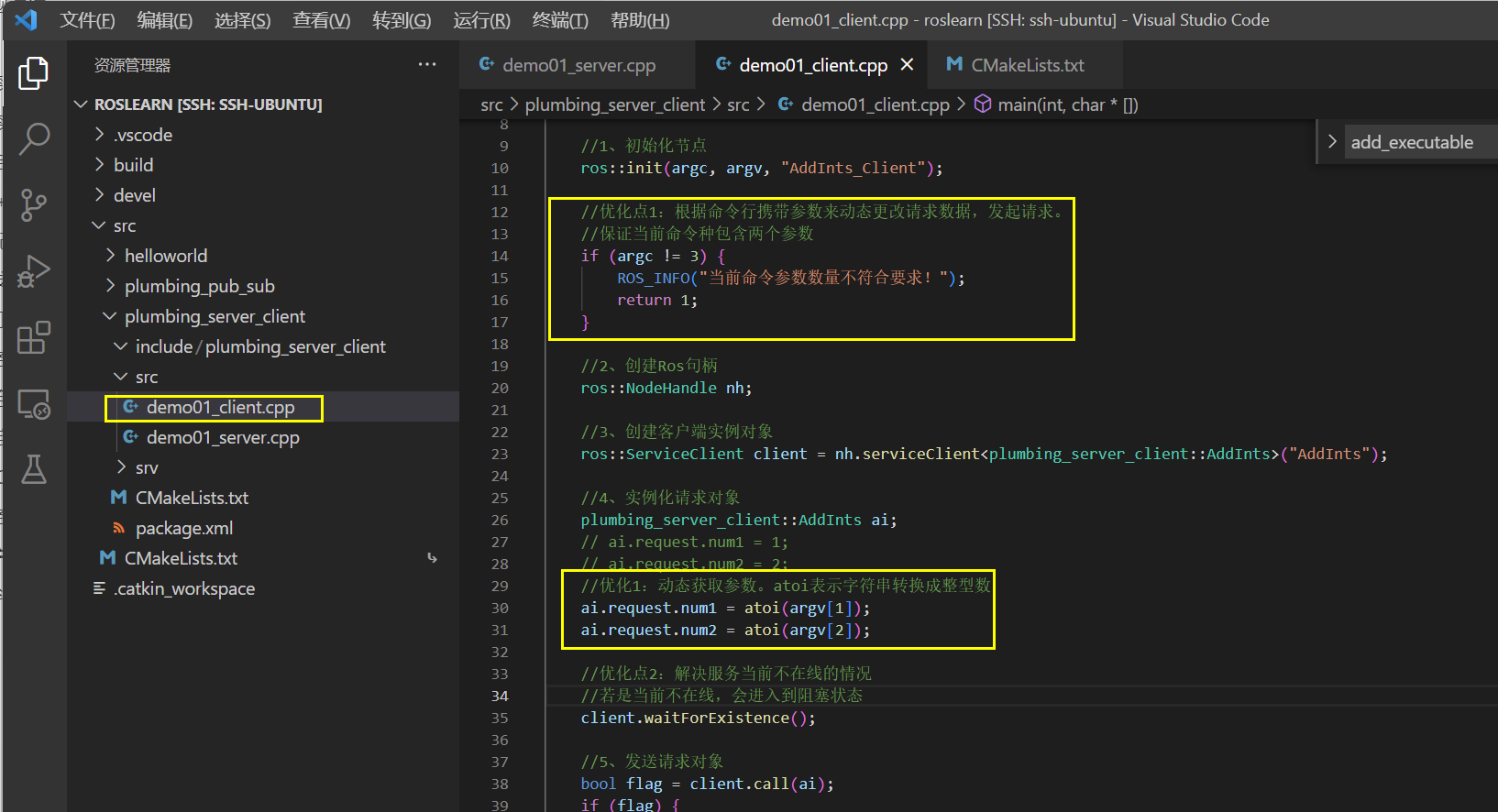Screen dimensions: 1498x812
Task: Expand the plumbing_pub_sub folder
Action: [111, 286]
